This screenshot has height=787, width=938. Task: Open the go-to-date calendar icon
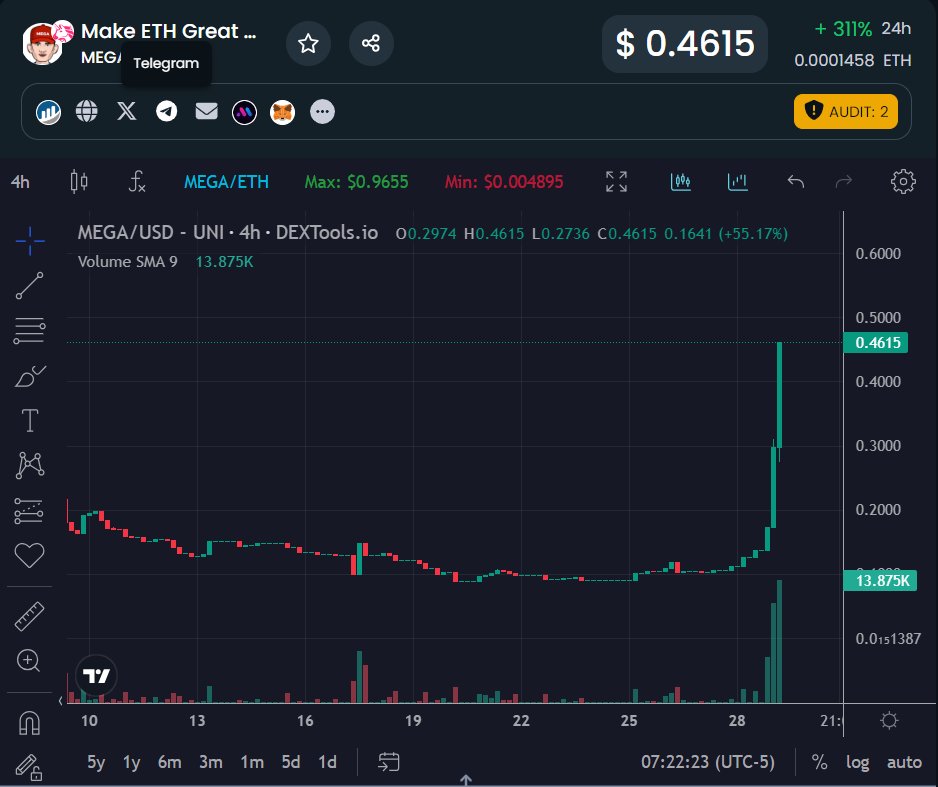click(x=389, y=762)
